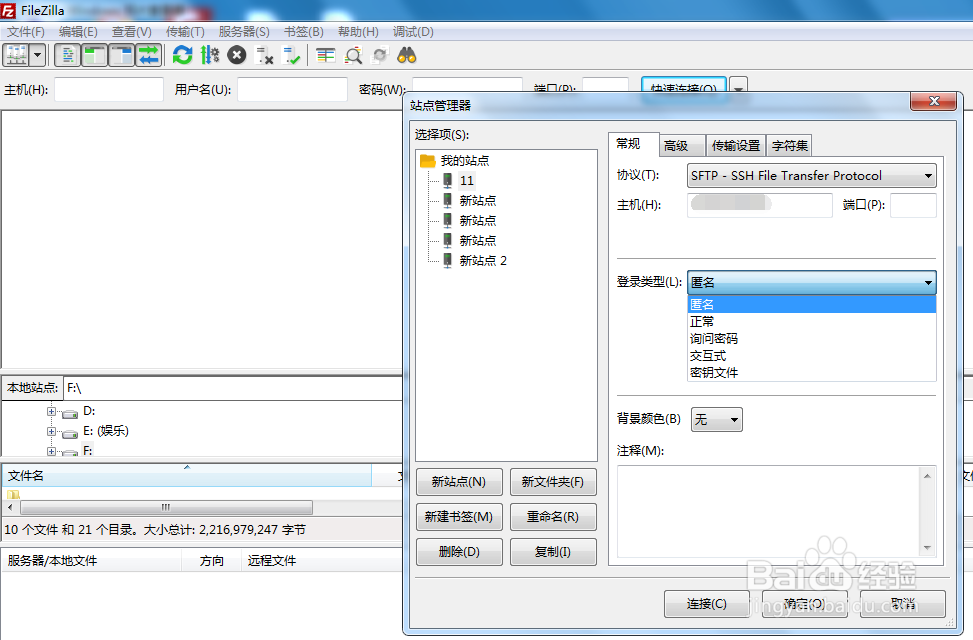This screenshot has height=640, width=973.
Task: Toggle the local directory tree icon
Action: click(94, 55)
